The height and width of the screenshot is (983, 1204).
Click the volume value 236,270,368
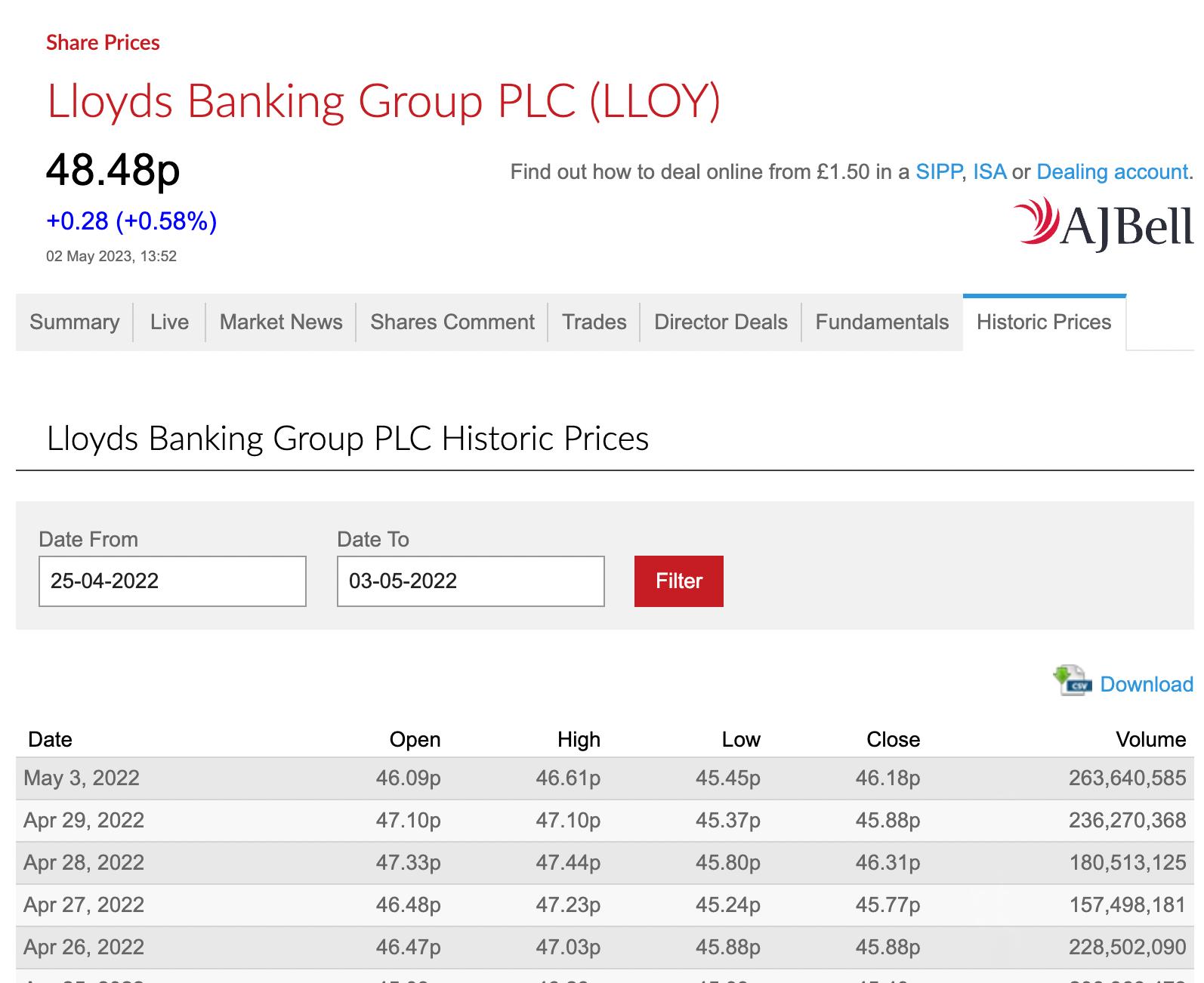[1128, 821]
